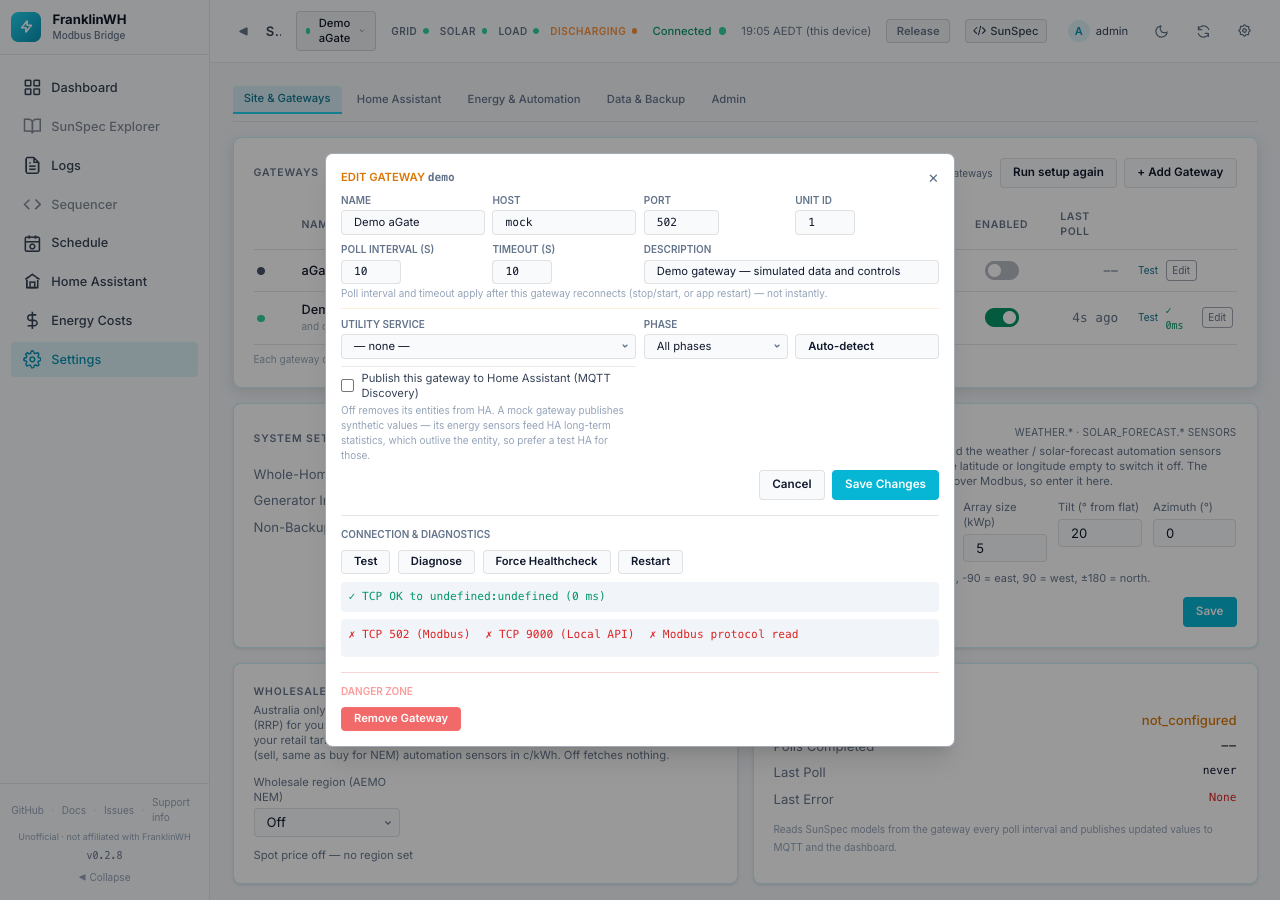Click the Schedule calendar icon

point(32,243)
